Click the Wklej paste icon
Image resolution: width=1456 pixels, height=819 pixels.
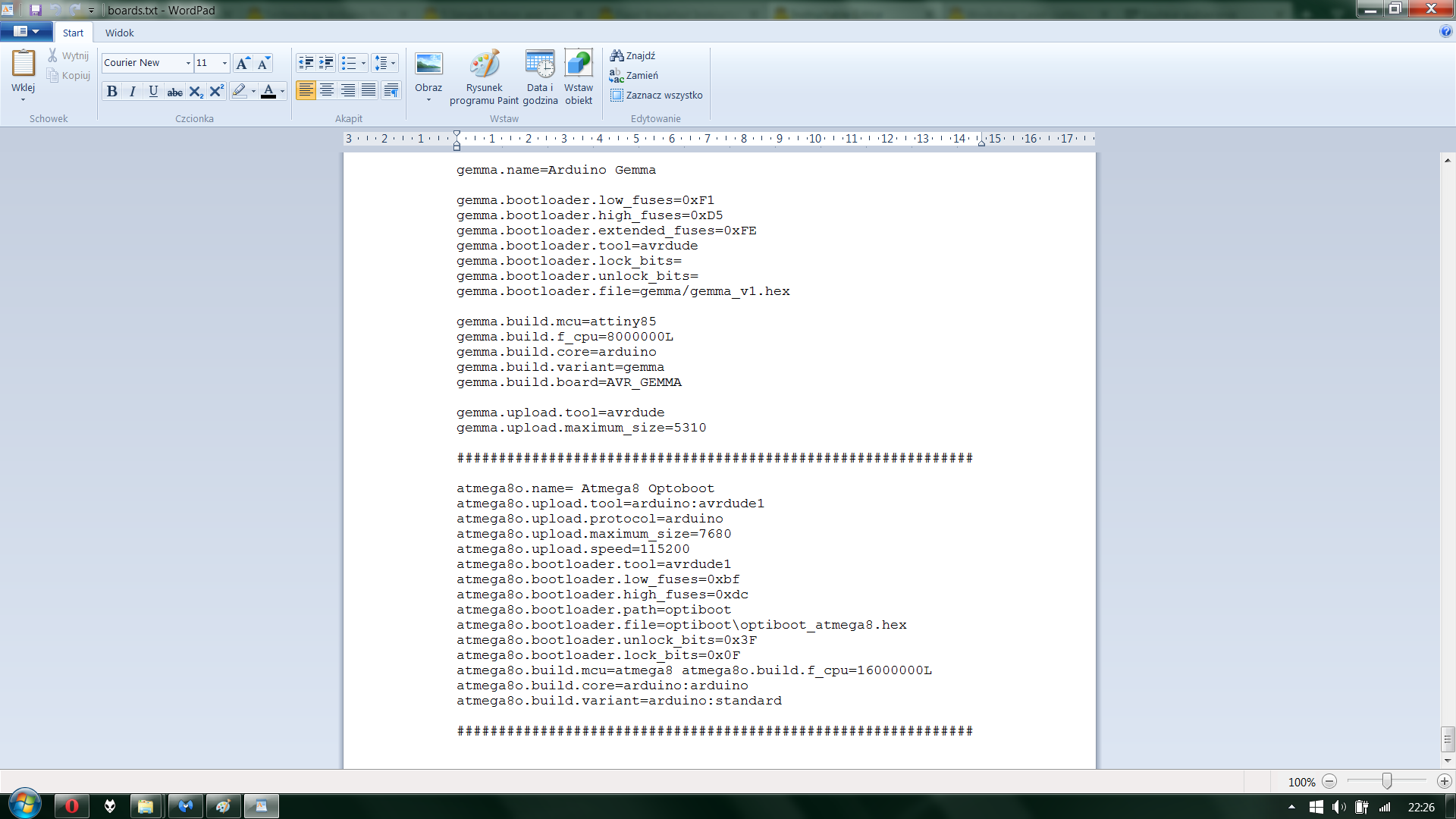(23, 64)
